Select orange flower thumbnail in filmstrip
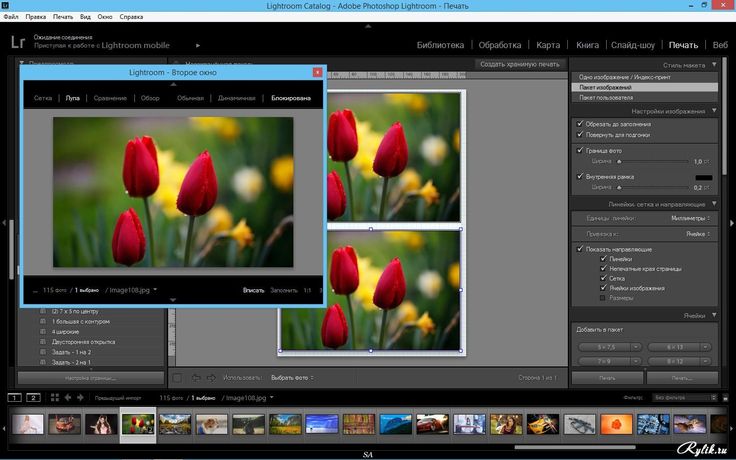The width and height of the screenshot is (736, 460). click(x=616, y=424)
